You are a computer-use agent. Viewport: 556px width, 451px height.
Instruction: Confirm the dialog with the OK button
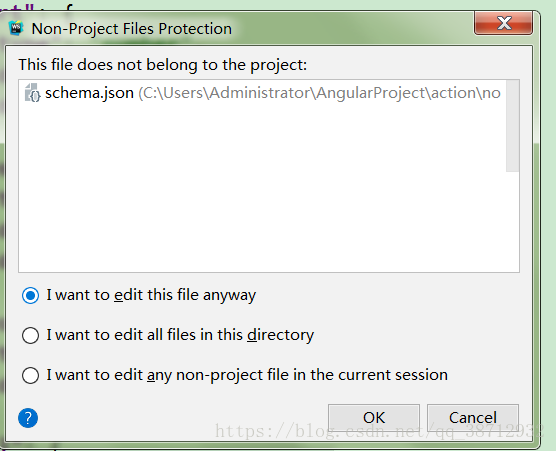point(374,418)
